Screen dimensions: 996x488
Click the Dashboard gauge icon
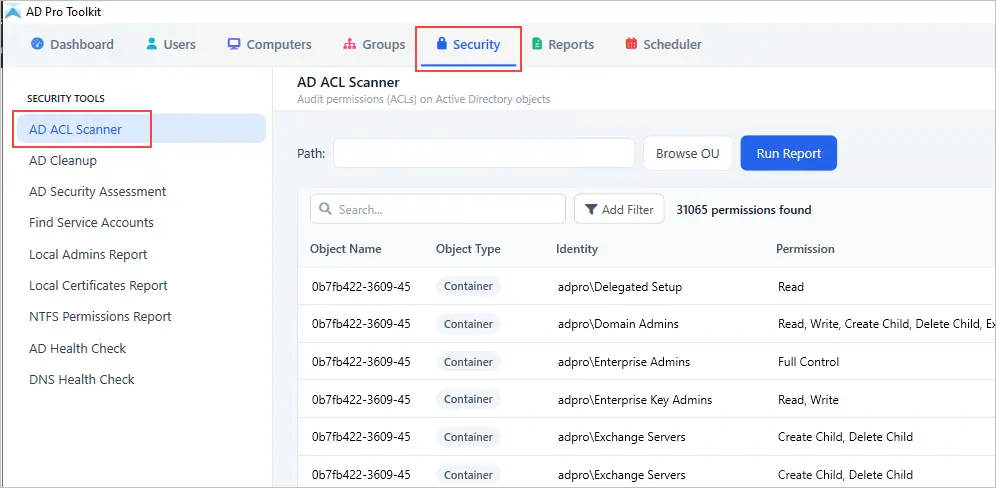point(37,44)
